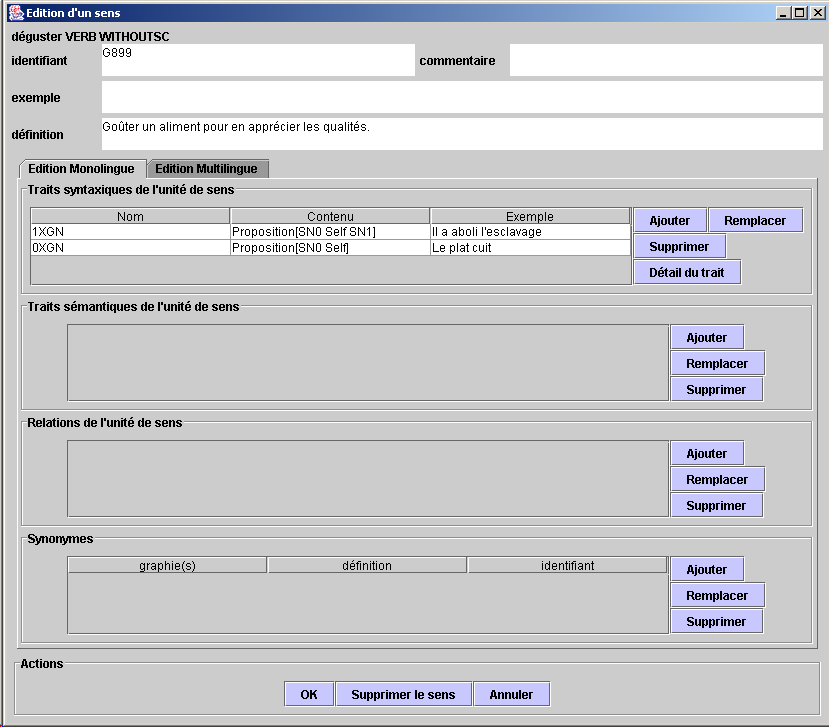Click Ajouter in Traits sémantiques section
Screen dimensions: 829x727
point(706,338)
